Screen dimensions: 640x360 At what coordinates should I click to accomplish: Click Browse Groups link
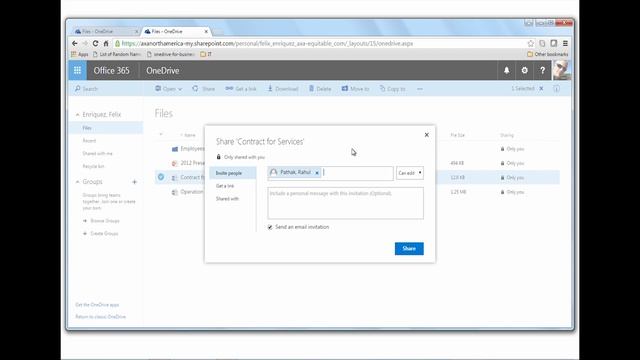click(104, 221)
